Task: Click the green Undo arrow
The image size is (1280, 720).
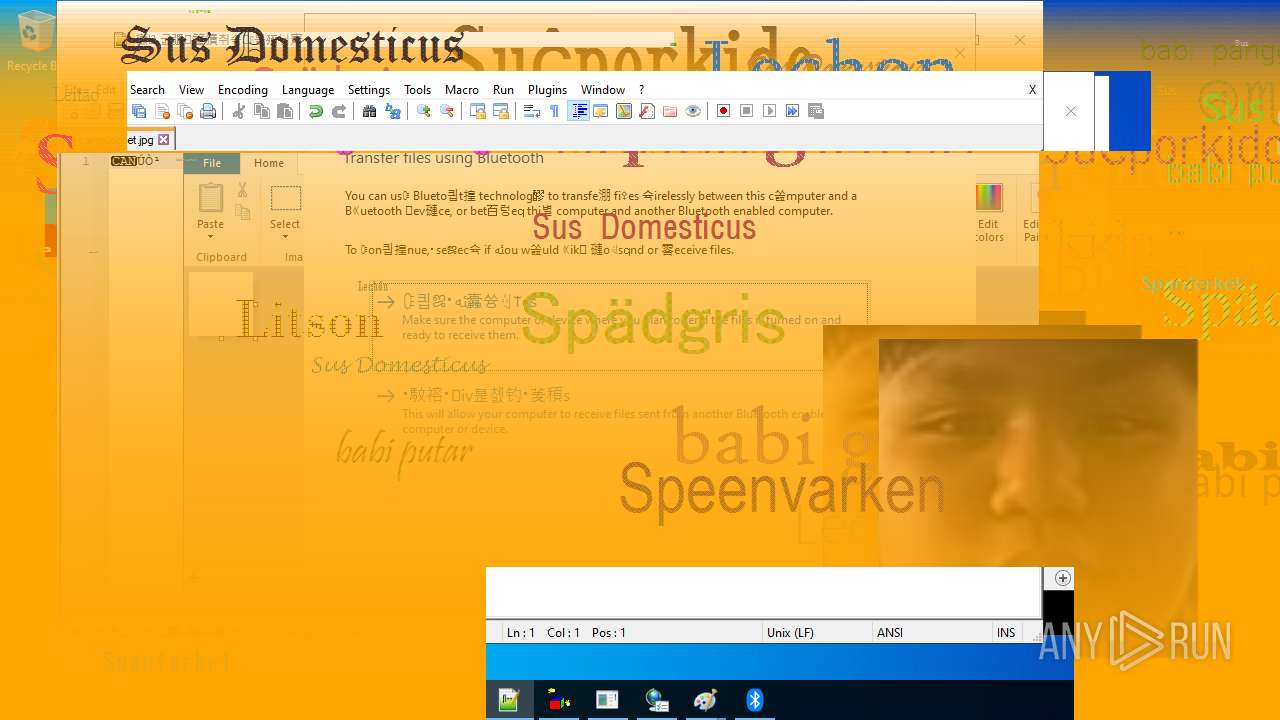Action: pyautogui.click(x=315, y=111)
